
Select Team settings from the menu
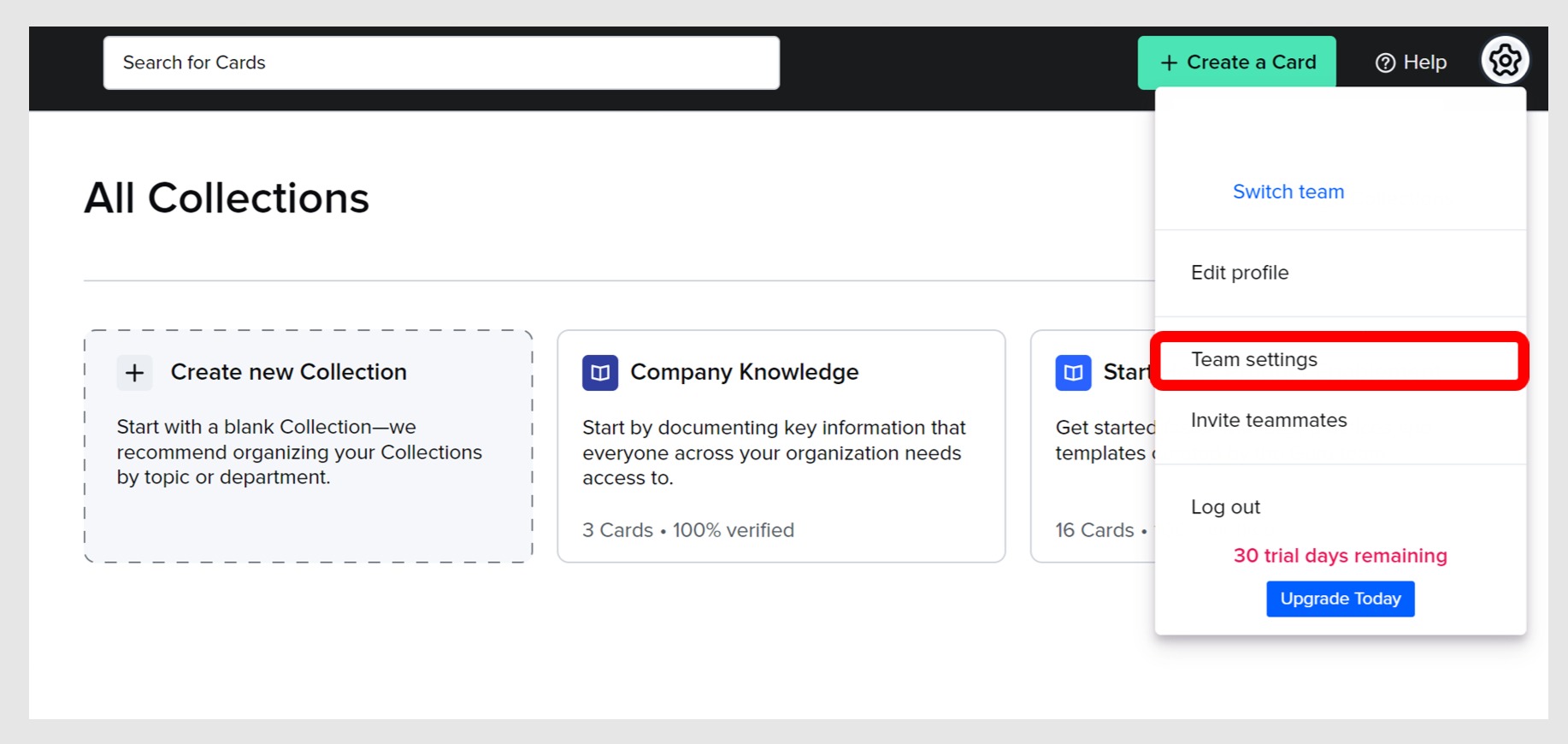point(1254,360)
